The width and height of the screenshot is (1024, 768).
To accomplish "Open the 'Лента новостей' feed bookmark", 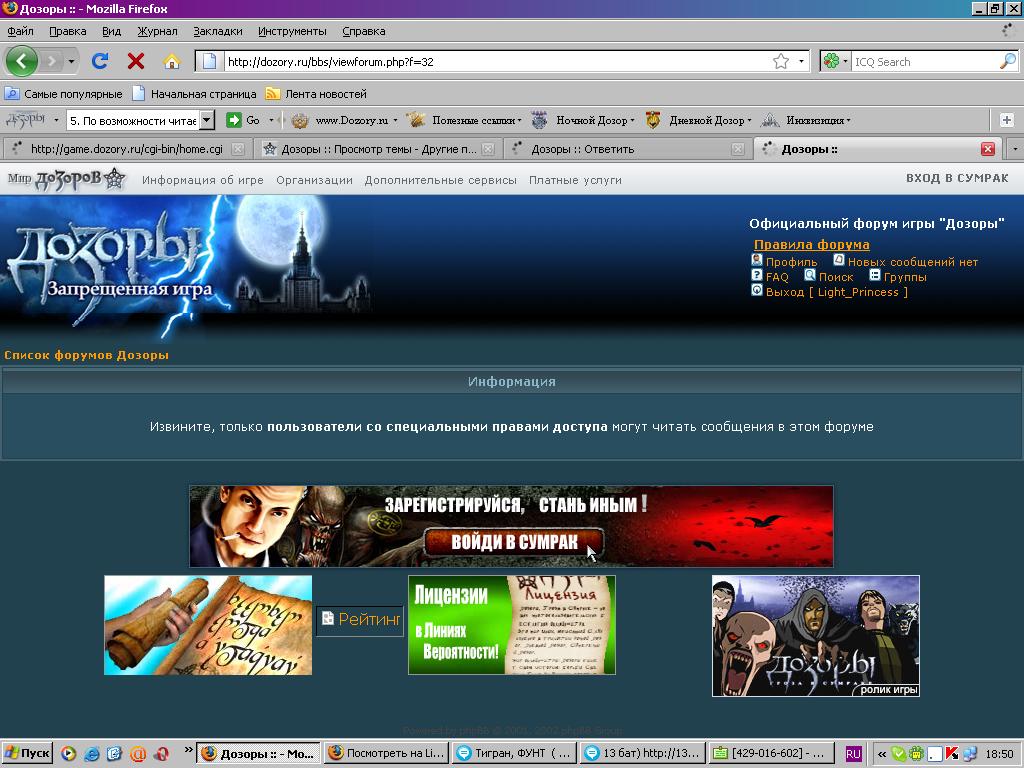I will tap(316, 94).
